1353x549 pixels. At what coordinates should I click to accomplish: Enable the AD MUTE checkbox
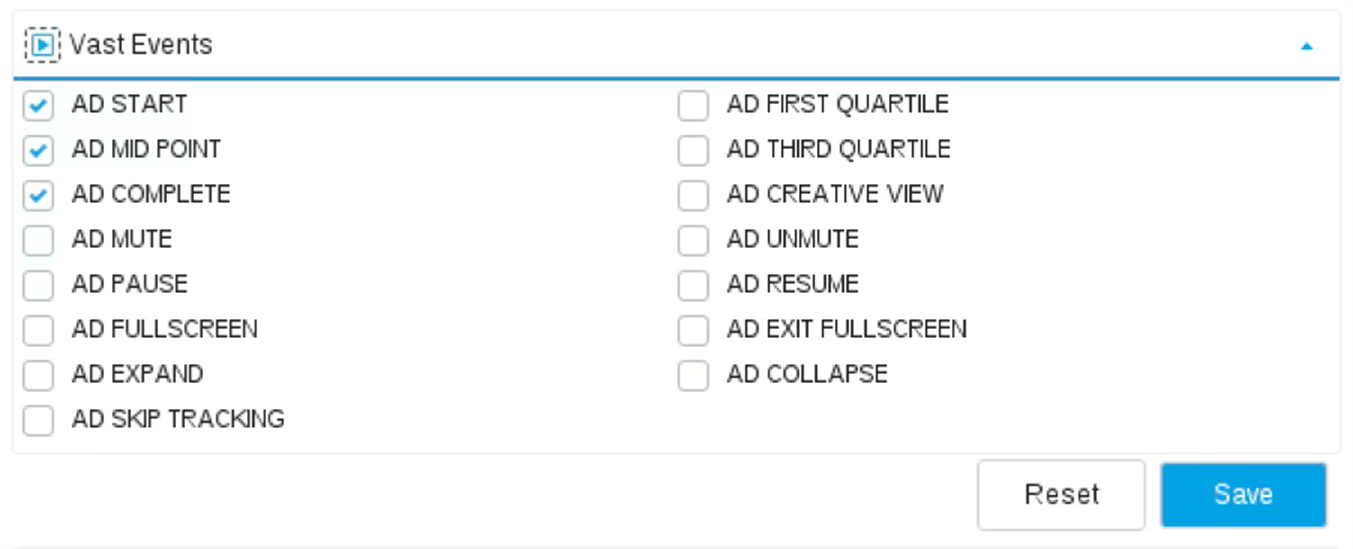coord(38,240)
